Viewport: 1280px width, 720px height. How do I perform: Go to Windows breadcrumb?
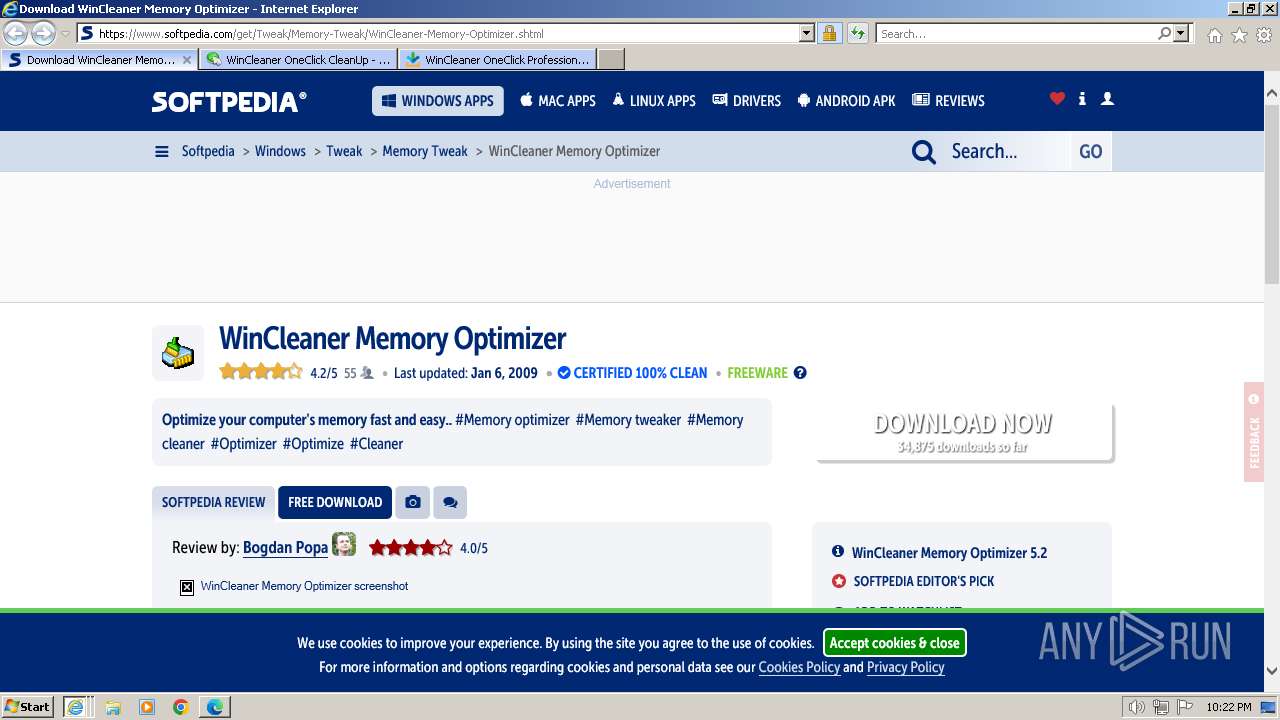[280, 152]
